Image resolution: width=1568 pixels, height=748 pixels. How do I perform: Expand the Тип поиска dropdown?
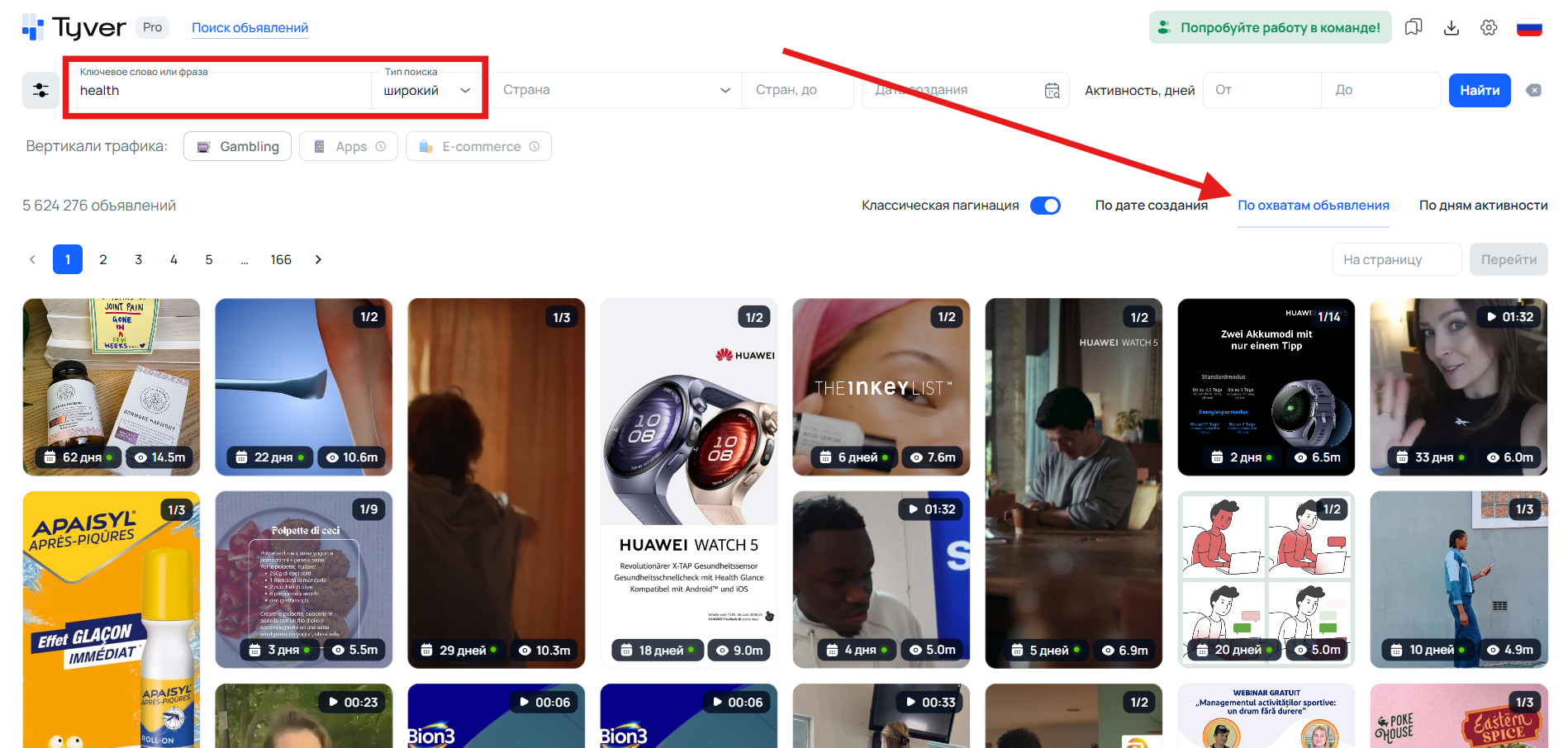(x=427, y=91)
